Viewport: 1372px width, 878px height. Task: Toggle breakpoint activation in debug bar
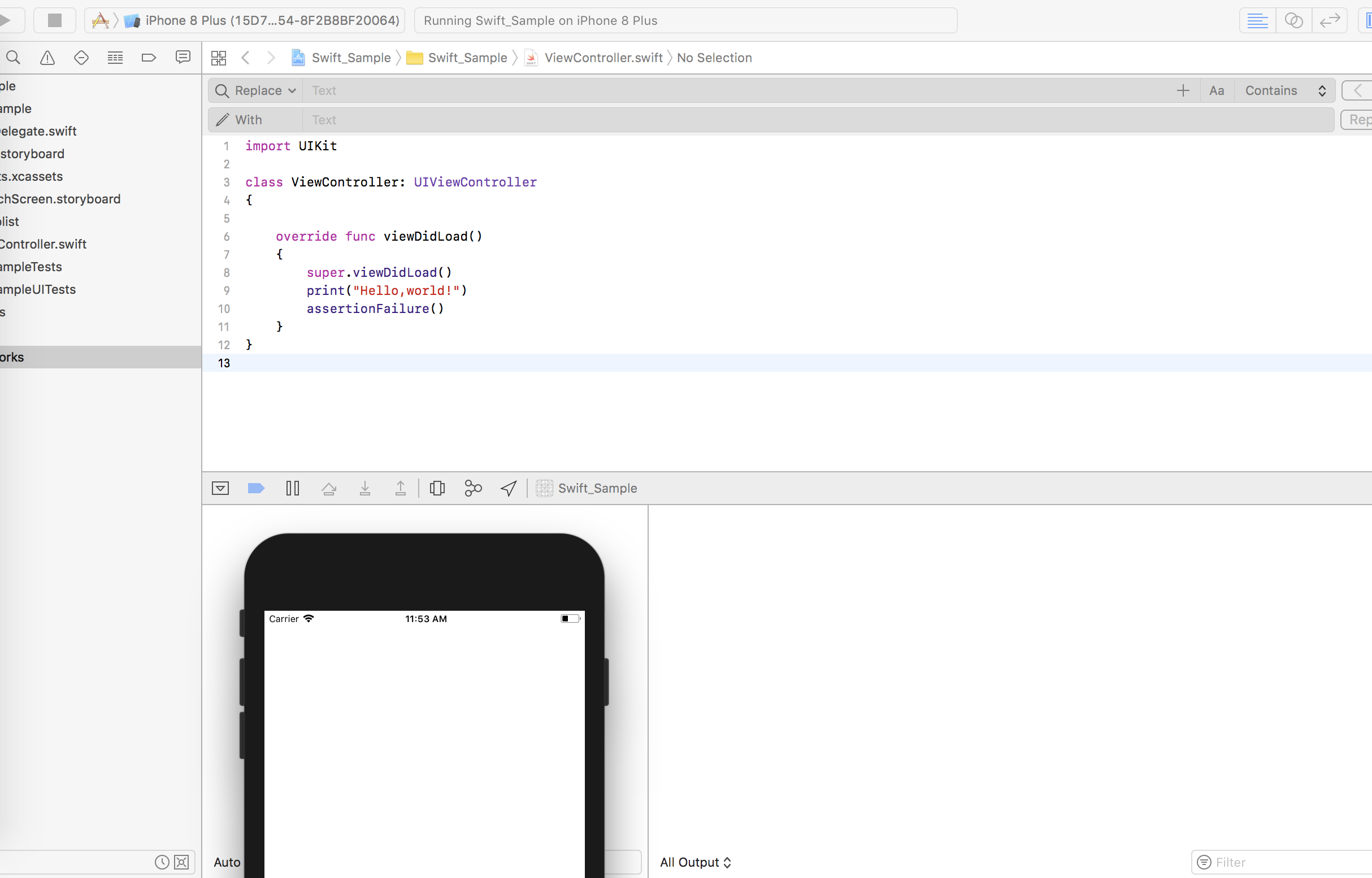(x=255, y=488)
